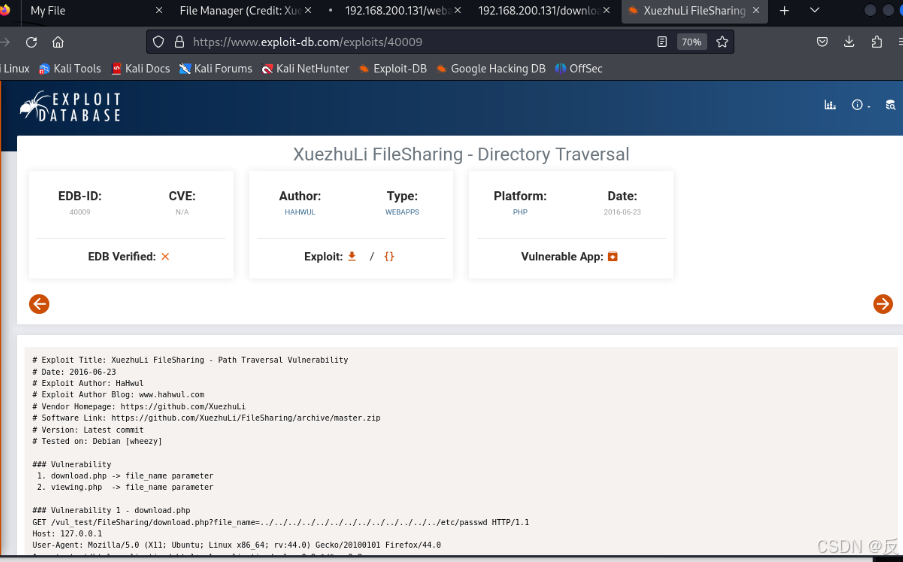Open tracking protection shield icon

pos(158,42)
